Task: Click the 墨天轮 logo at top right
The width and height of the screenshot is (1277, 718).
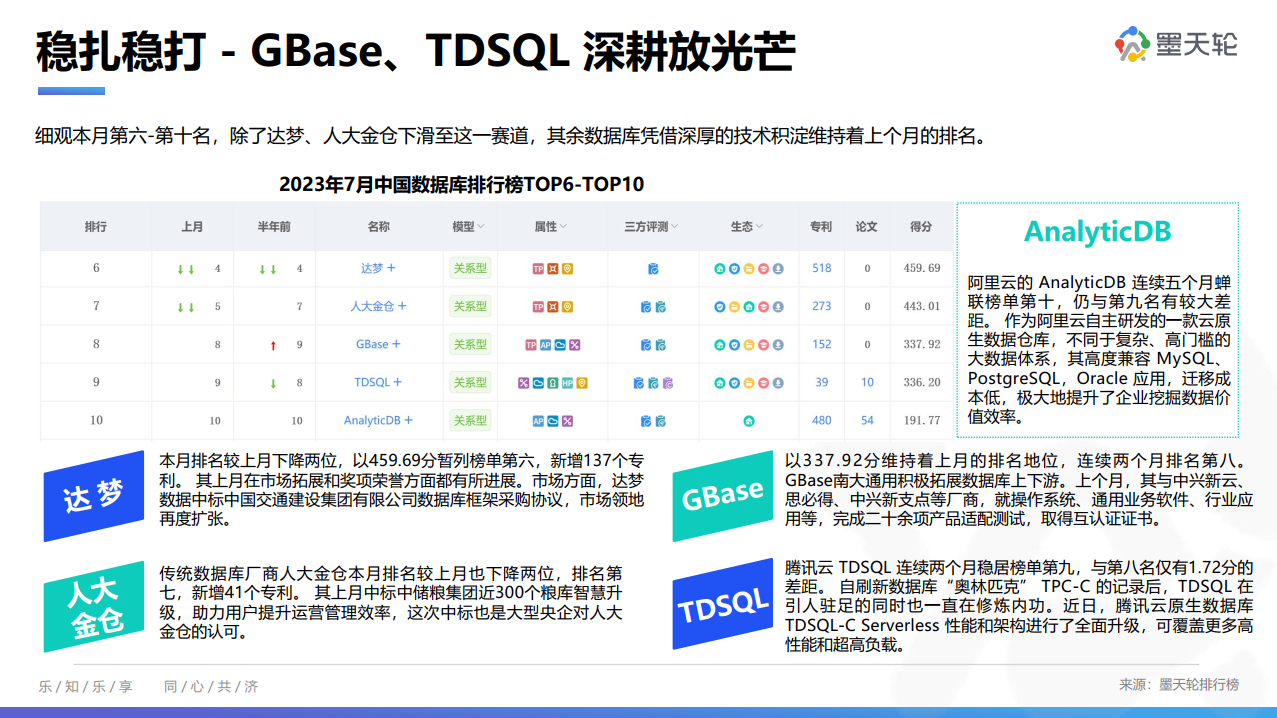Action: (x=1176, y=44)
